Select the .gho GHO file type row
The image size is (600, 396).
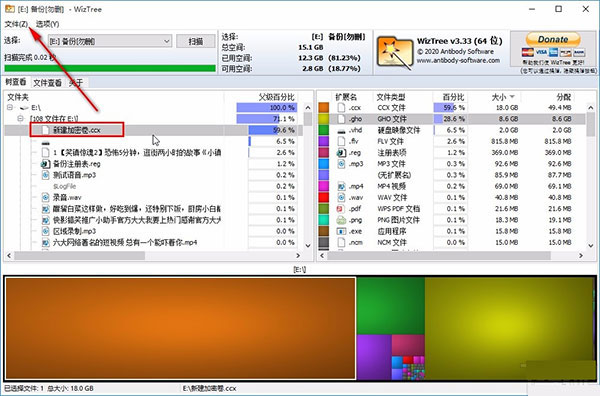(452, 119)
